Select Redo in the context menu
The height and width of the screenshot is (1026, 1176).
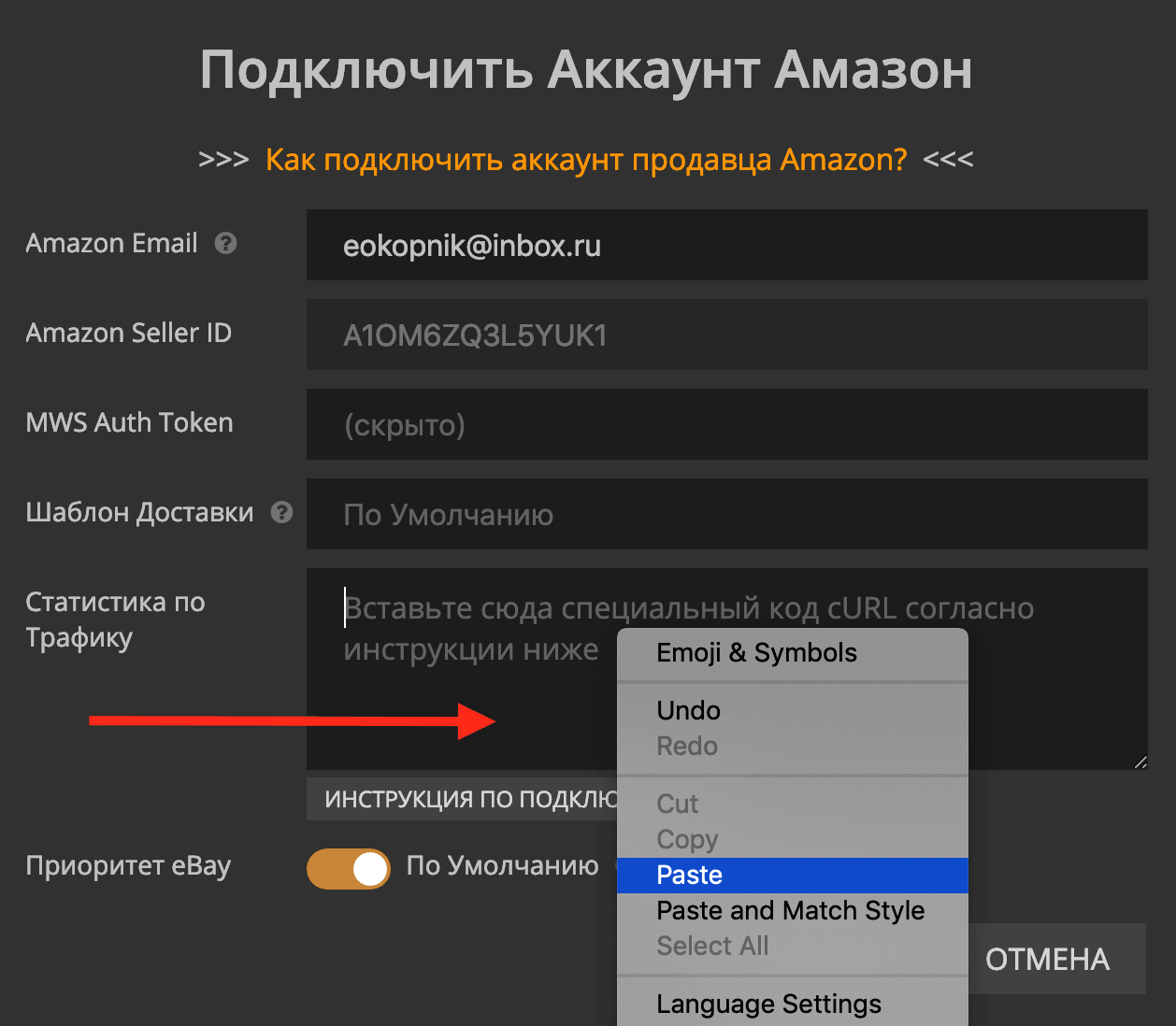(793, 746)
